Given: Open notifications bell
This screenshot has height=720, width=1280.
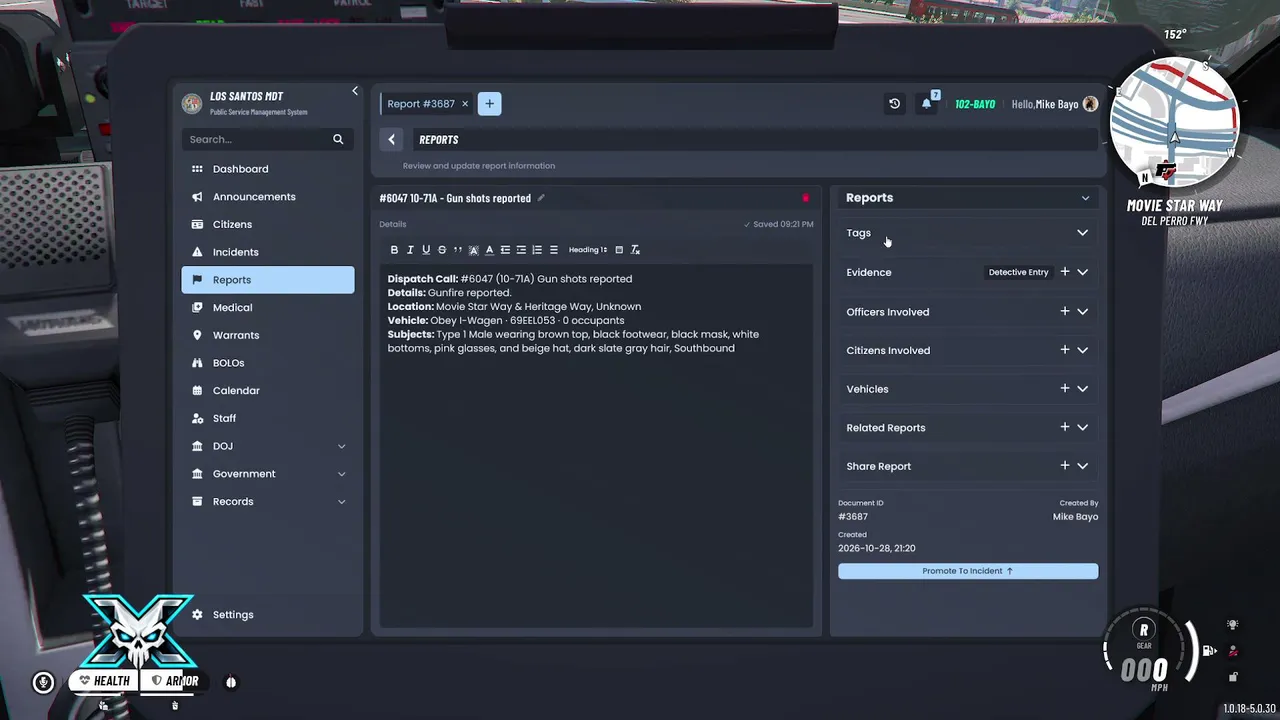Looking at the screenshot, I should tap(927, 104).
